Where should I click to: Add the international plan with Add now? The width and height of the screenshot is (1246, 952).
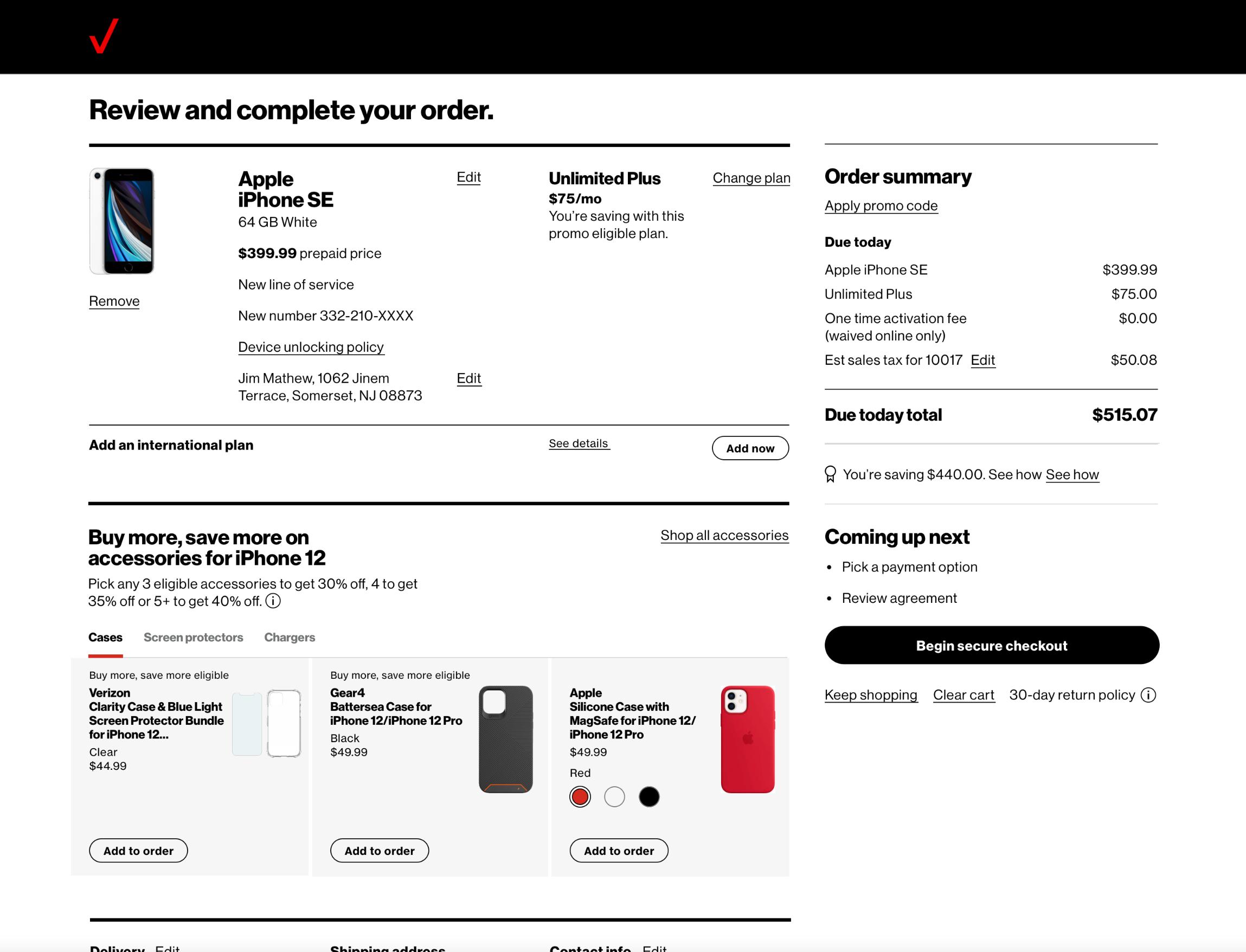click(750, 448)
